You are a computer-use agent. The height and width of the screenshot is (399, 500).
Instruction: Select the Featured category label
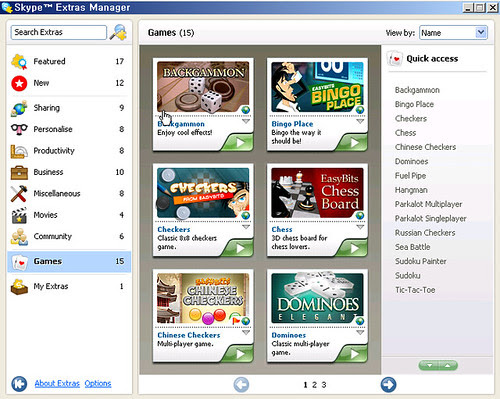pyautogui.click(x=49, y=62)
